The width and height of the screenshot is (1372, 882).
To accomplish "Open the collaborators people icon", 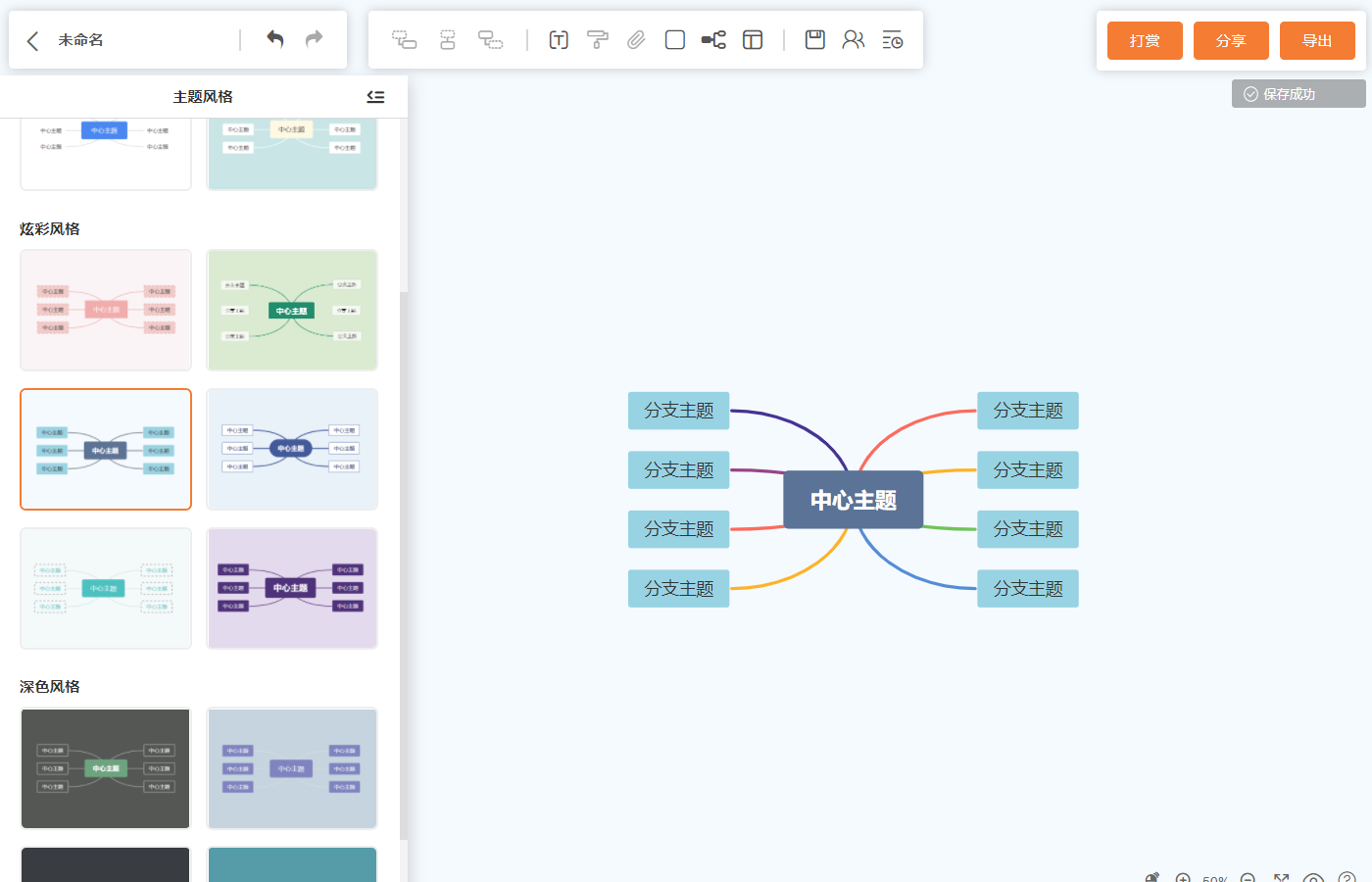I will coord(854,39).
